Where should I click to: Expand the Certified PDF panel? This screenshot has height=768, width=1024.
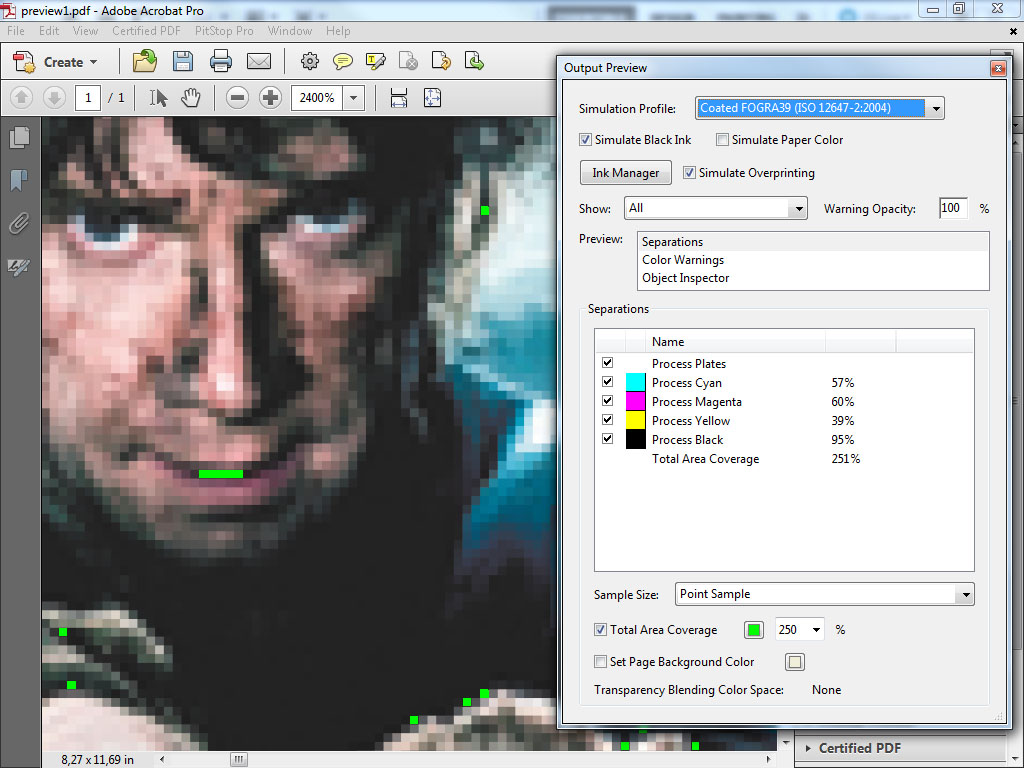tap(808, 748)
